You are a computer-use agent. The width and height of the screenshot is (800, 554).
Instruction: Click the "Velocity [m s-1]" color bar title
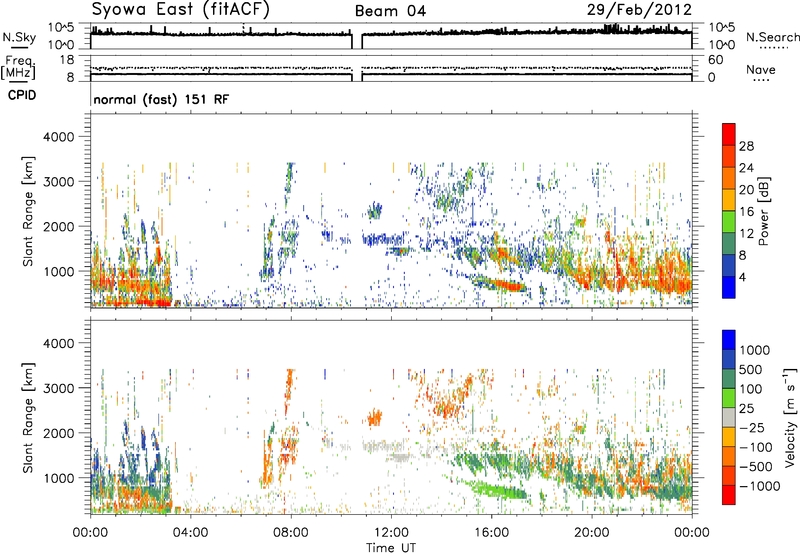coord(790,417)
